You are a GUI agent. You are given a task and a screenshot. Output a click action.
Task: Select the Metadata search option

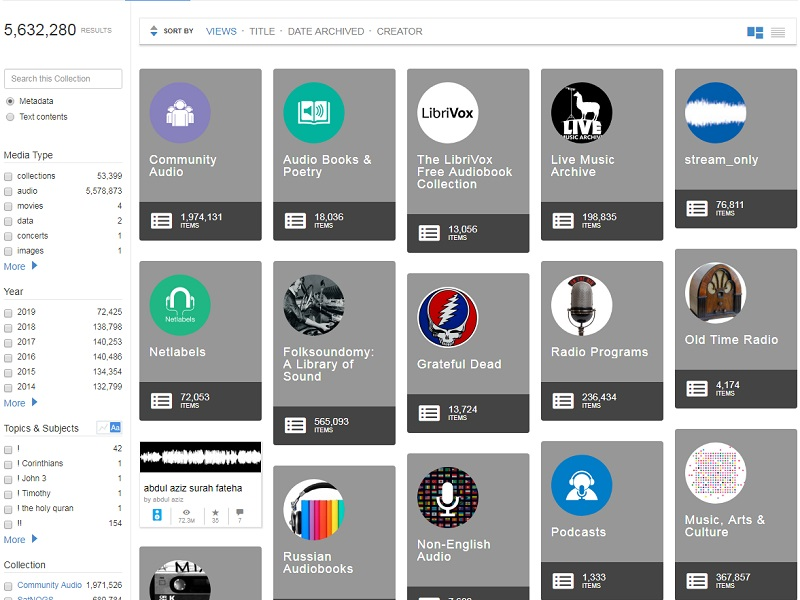pos(10,102)
